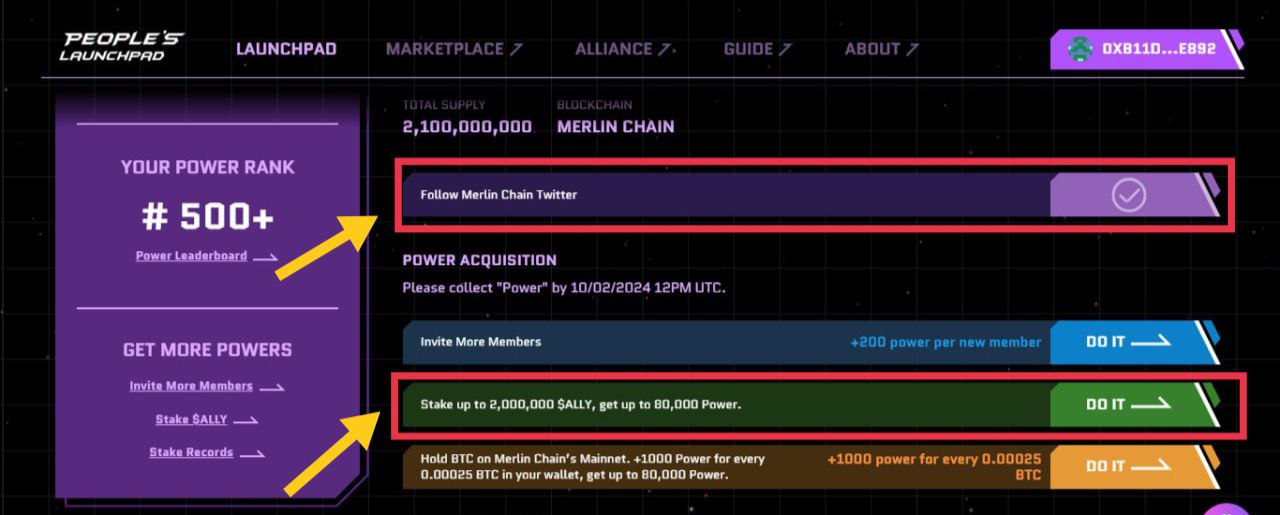The width and height of the screenshot is (1280, 515).
Task: Click the Invite More Members sidebar link
Action: click(x=191, y=386)
